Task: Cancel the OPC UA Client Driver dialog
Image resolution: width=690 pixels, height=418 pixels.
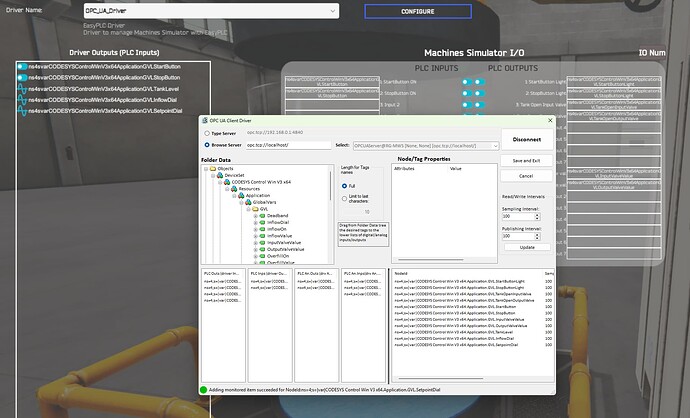Action: pos(526,176)
